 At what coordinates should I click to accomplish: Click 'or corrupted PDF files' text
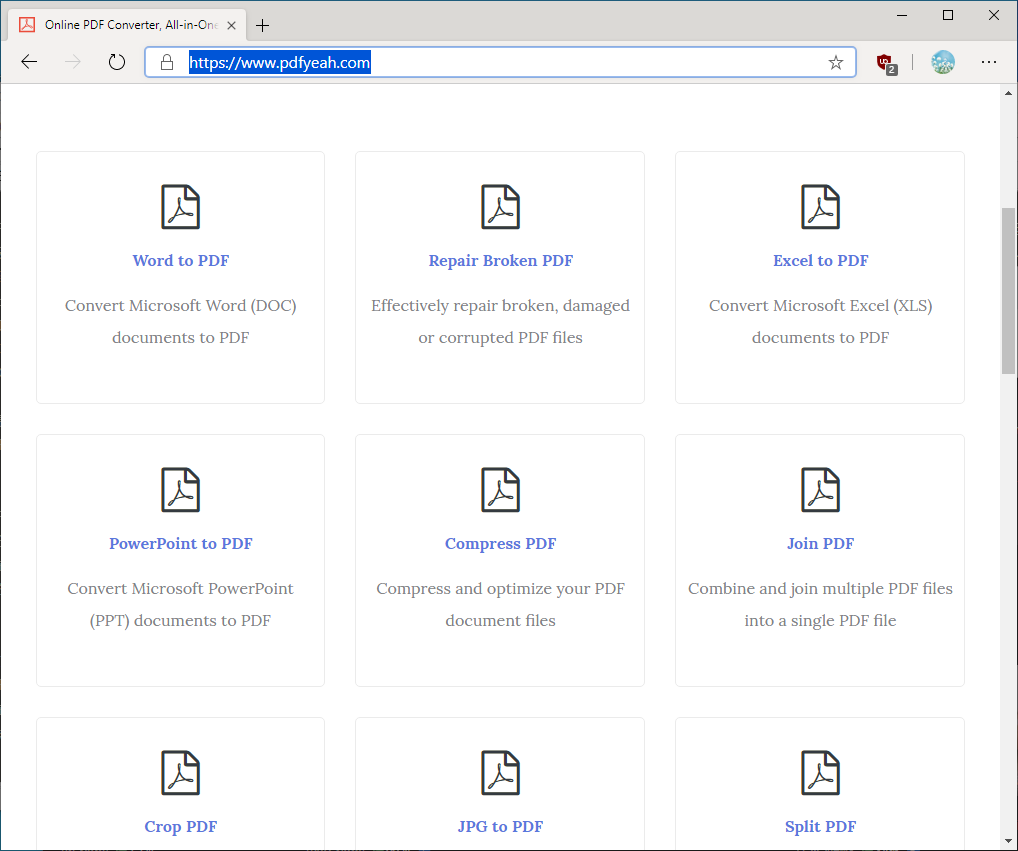tap(501, 338)
